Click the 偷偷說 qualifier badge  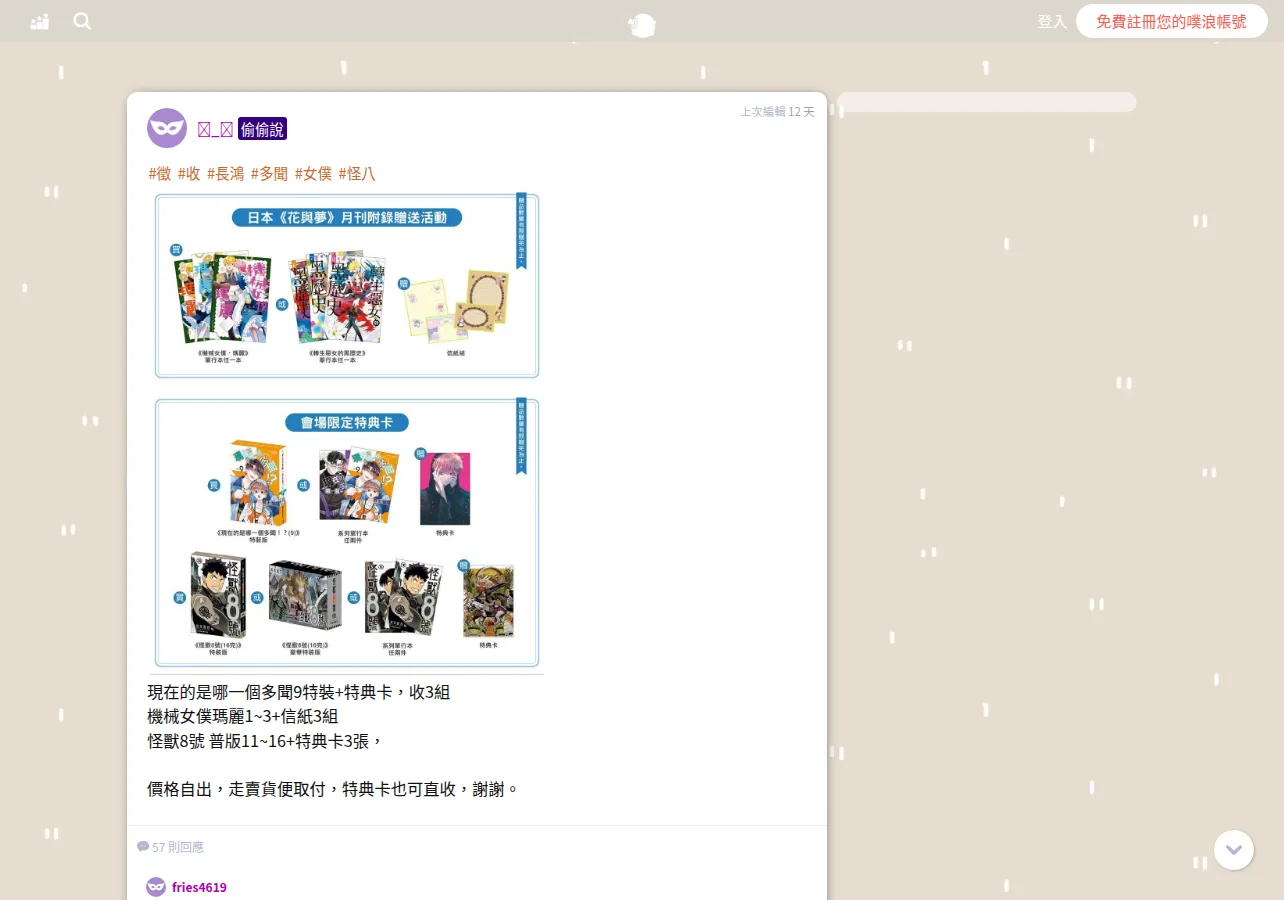coord(263,128)
